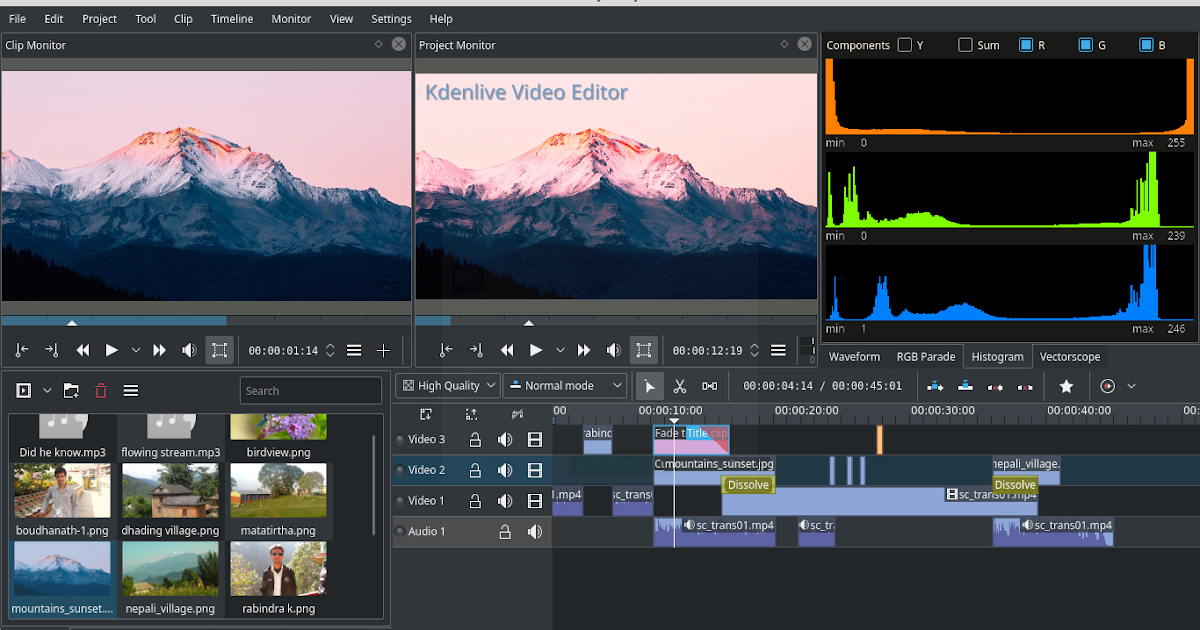1200x630 pixels.
Task: Click the Dissolve transition on Video 2
Action: (748, 484)
